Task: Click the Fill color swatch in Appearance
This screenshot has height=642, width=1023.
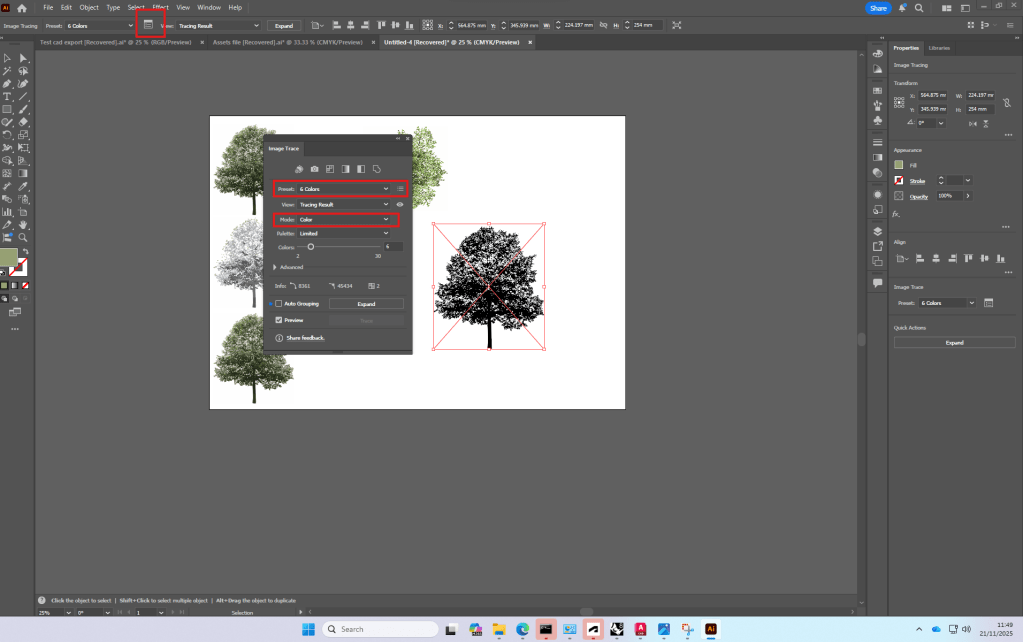Action: coord(899,164)
